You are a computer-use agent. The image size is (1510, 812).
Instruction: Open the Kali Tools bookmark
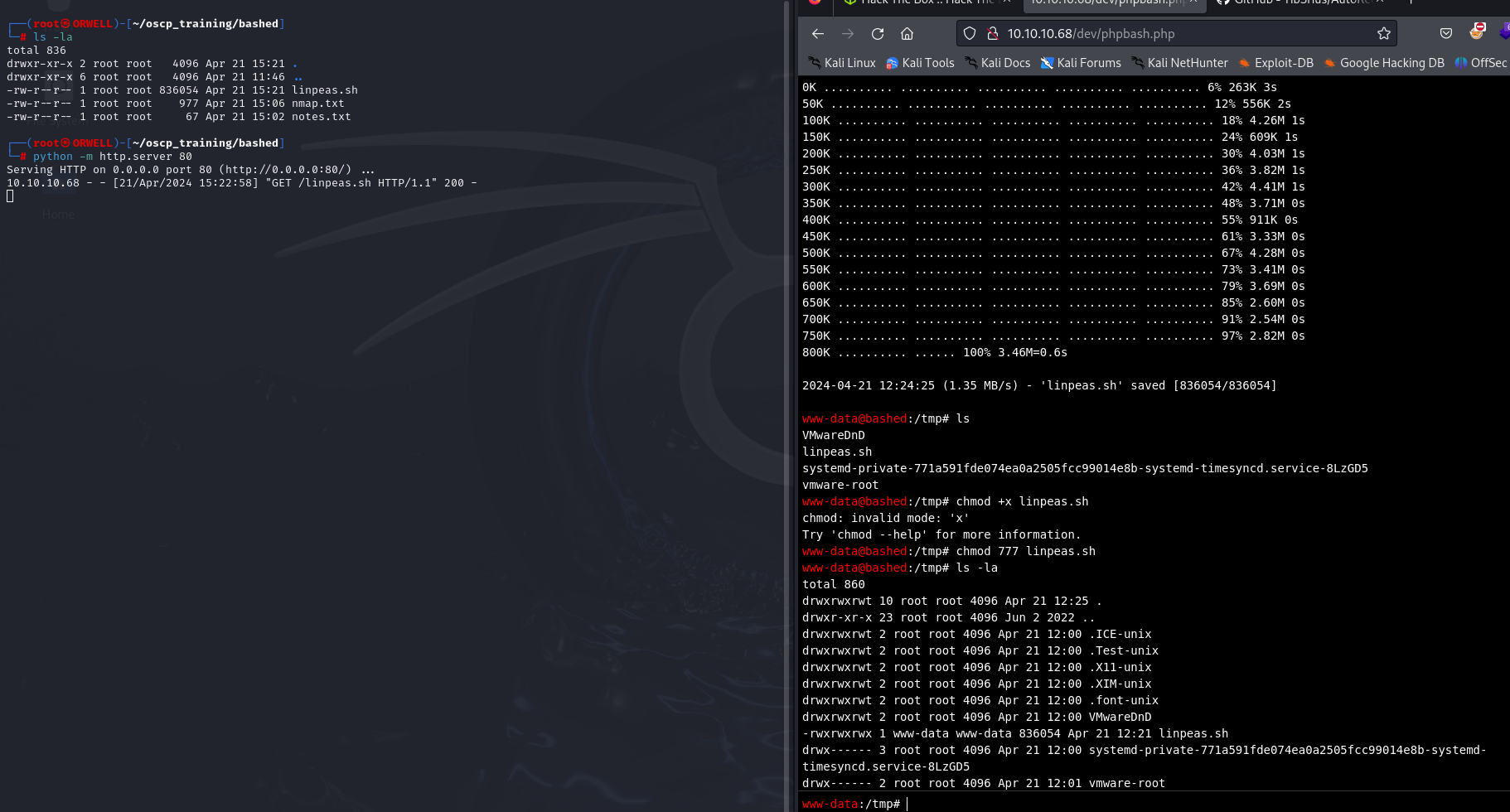(x=920, y=63)
